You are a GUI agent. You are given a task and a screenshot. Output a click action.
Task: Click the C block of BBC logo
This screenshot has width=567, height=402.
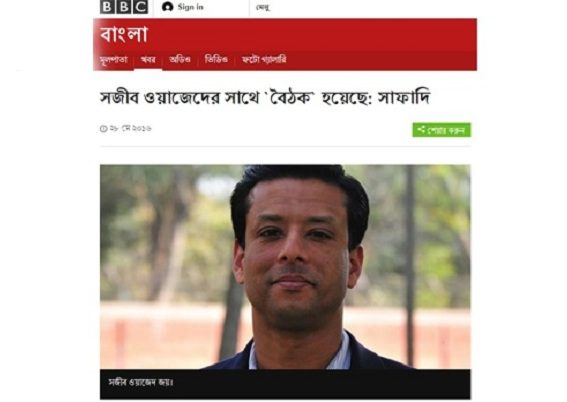click(141, 7)
